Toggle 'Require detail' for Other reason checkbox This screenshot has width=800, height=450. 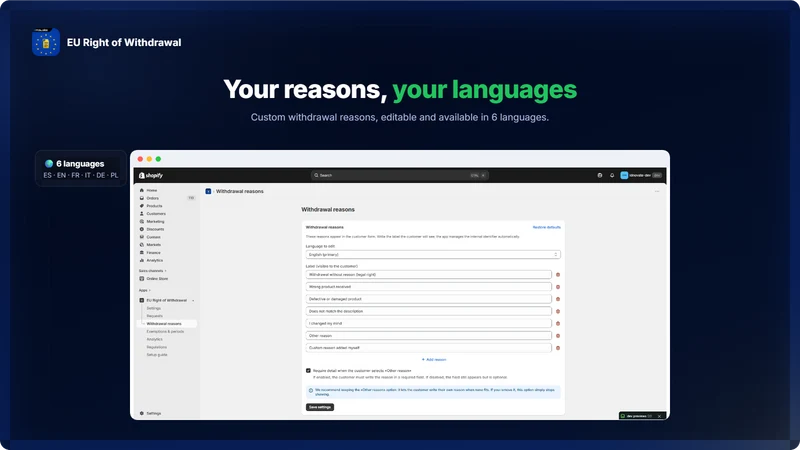pos(308,371)
